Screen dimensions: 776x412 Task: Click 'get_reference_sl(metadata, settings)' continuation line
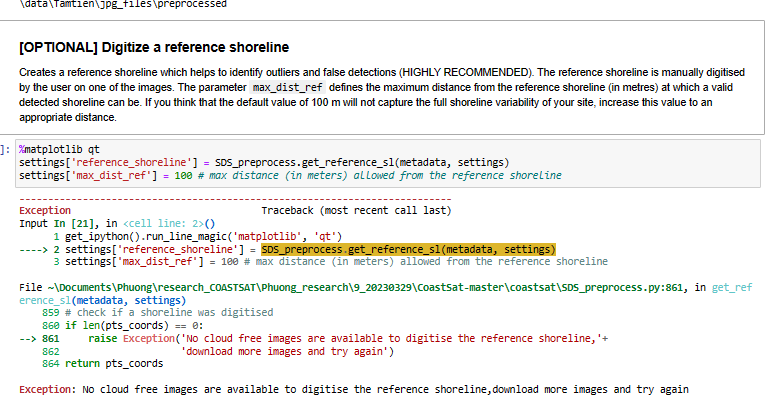(x=102, y=300)
